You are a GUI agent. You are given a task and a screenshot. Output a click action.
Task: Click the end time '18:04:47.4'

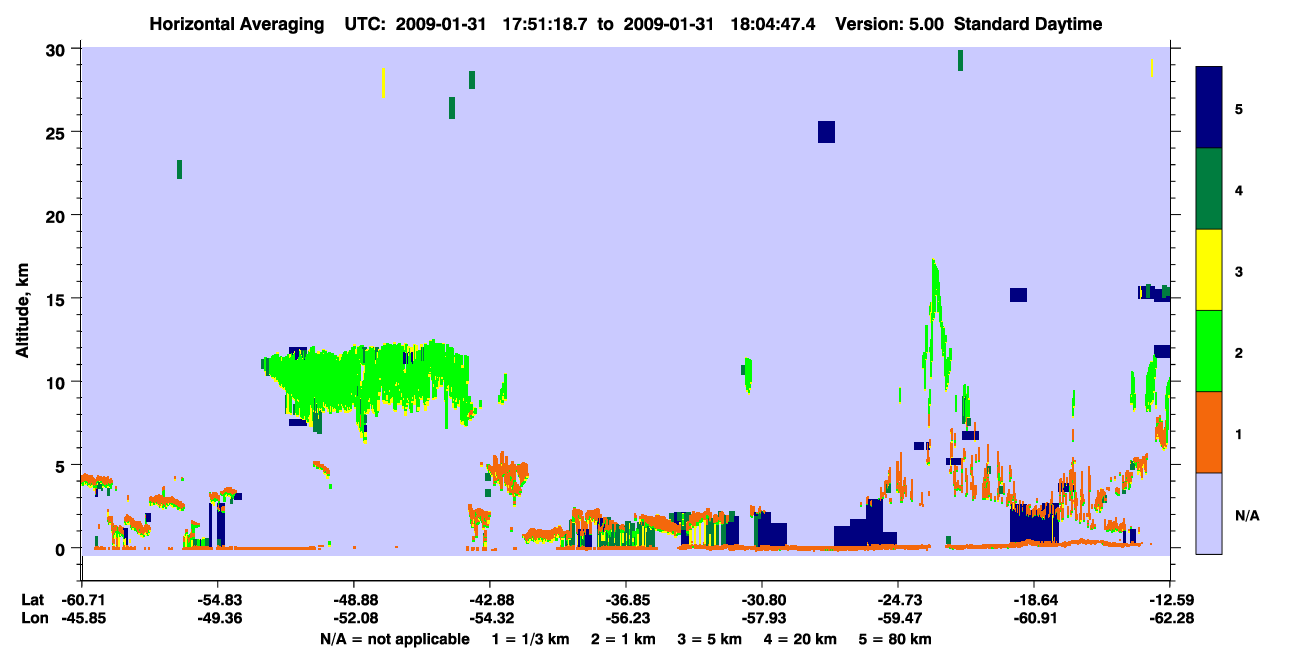[774, 24]
